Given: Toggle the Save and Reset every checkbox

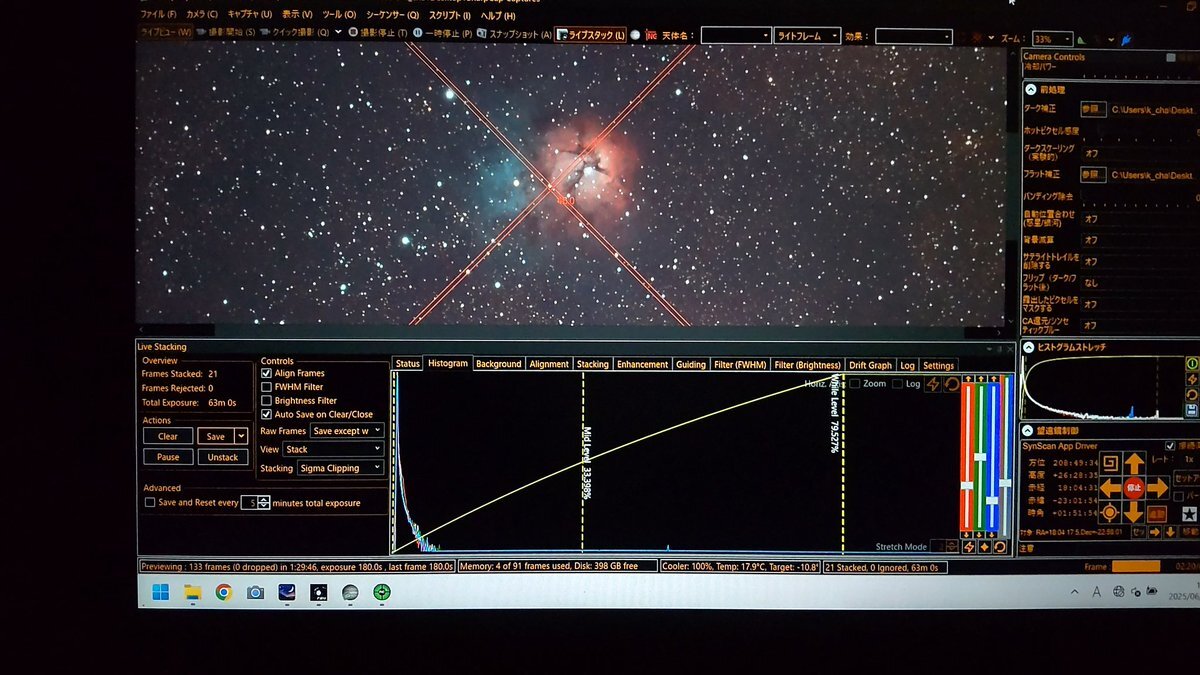Looking at the screenshot, I should click(x=150, y=503).
